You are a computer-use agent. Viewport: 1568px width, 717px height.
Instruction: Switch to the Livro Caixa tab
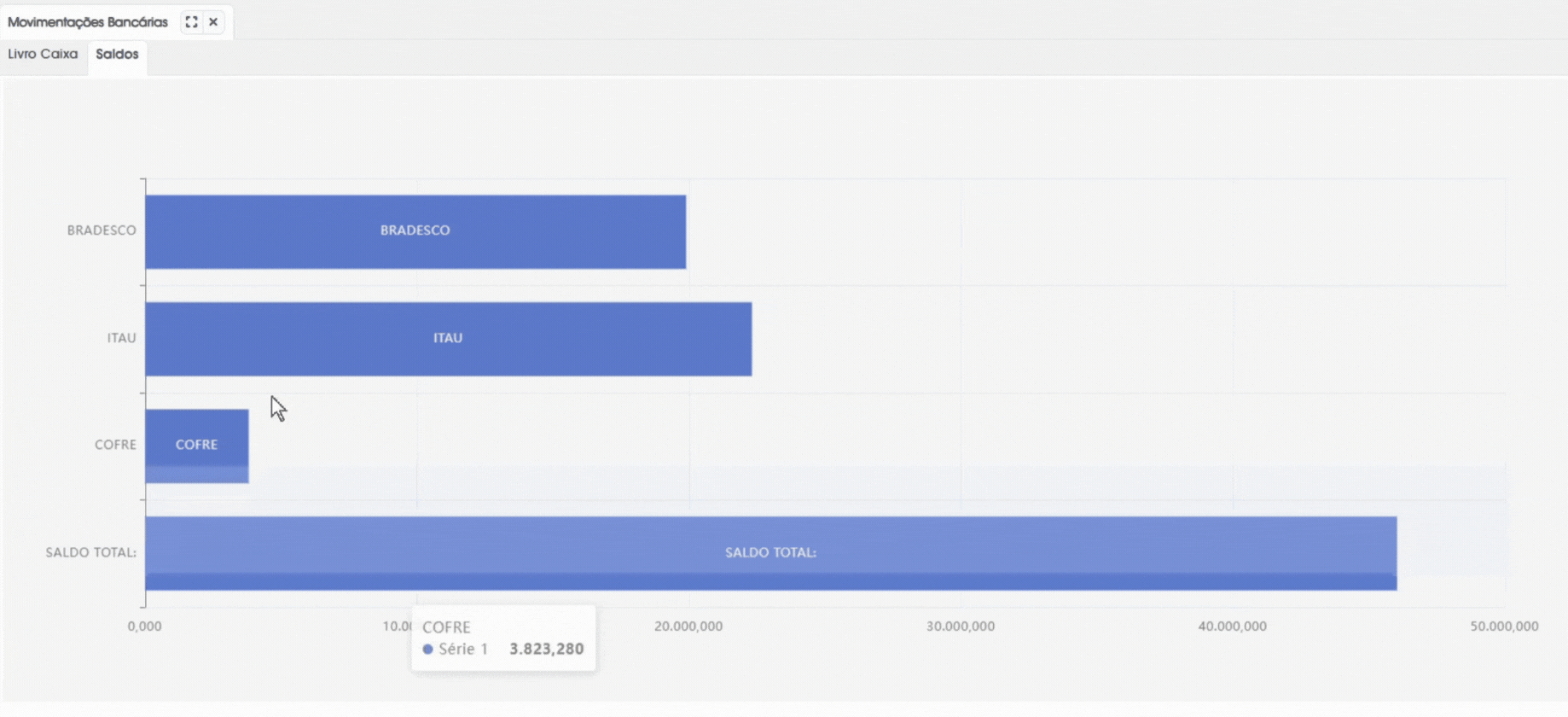point(43,55)
